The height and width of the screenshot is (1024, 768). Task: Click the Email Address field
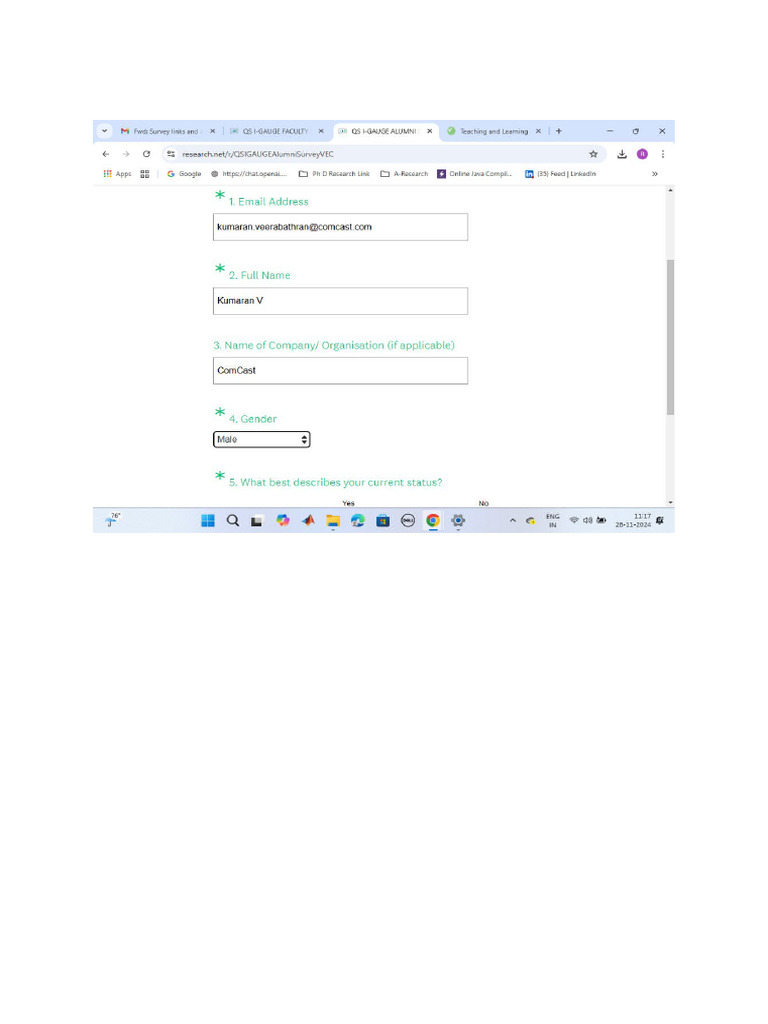(340, 227)
